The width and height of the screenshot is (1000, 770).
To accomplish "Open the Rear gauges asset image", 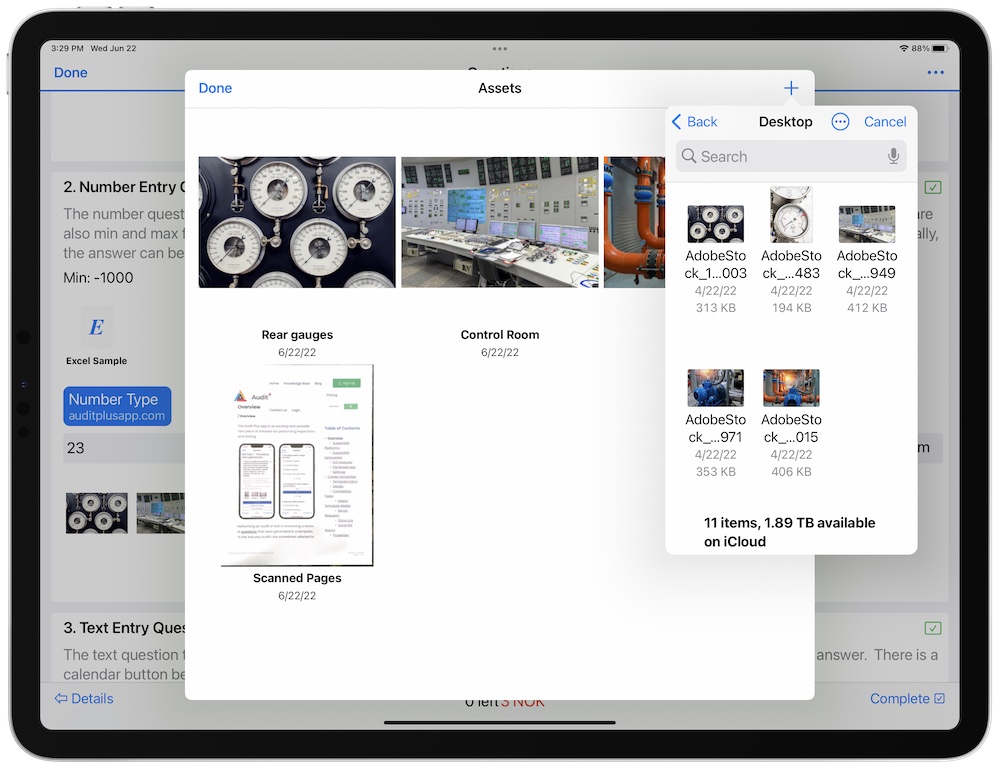I will (x=297, y=222).
